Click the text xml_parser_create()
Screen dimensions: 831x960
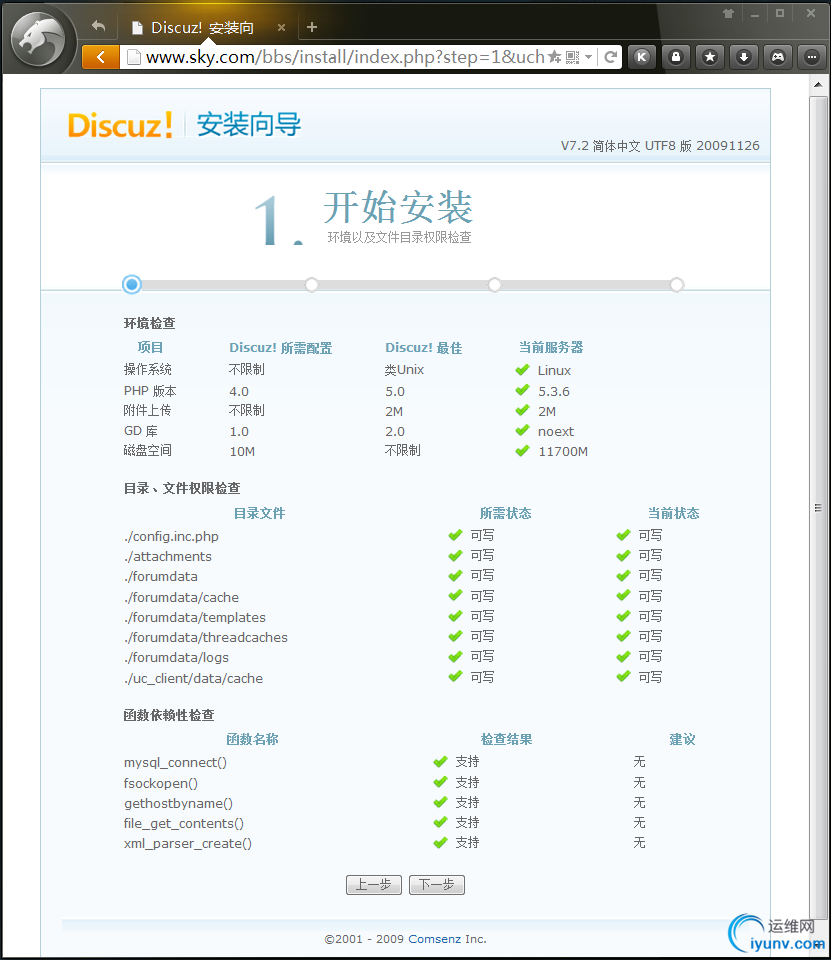click(188, 844)
